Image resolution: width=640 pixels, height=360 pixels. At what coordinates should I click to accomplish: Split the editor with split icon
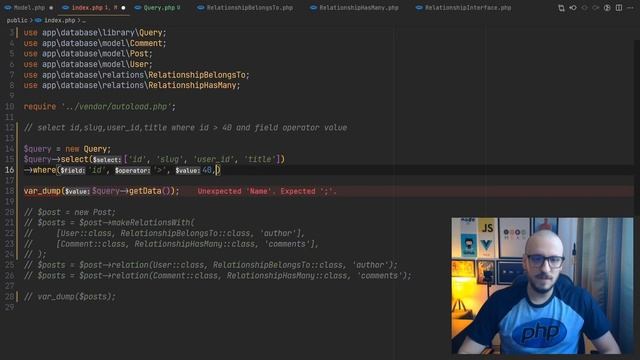tap(619, 8)
